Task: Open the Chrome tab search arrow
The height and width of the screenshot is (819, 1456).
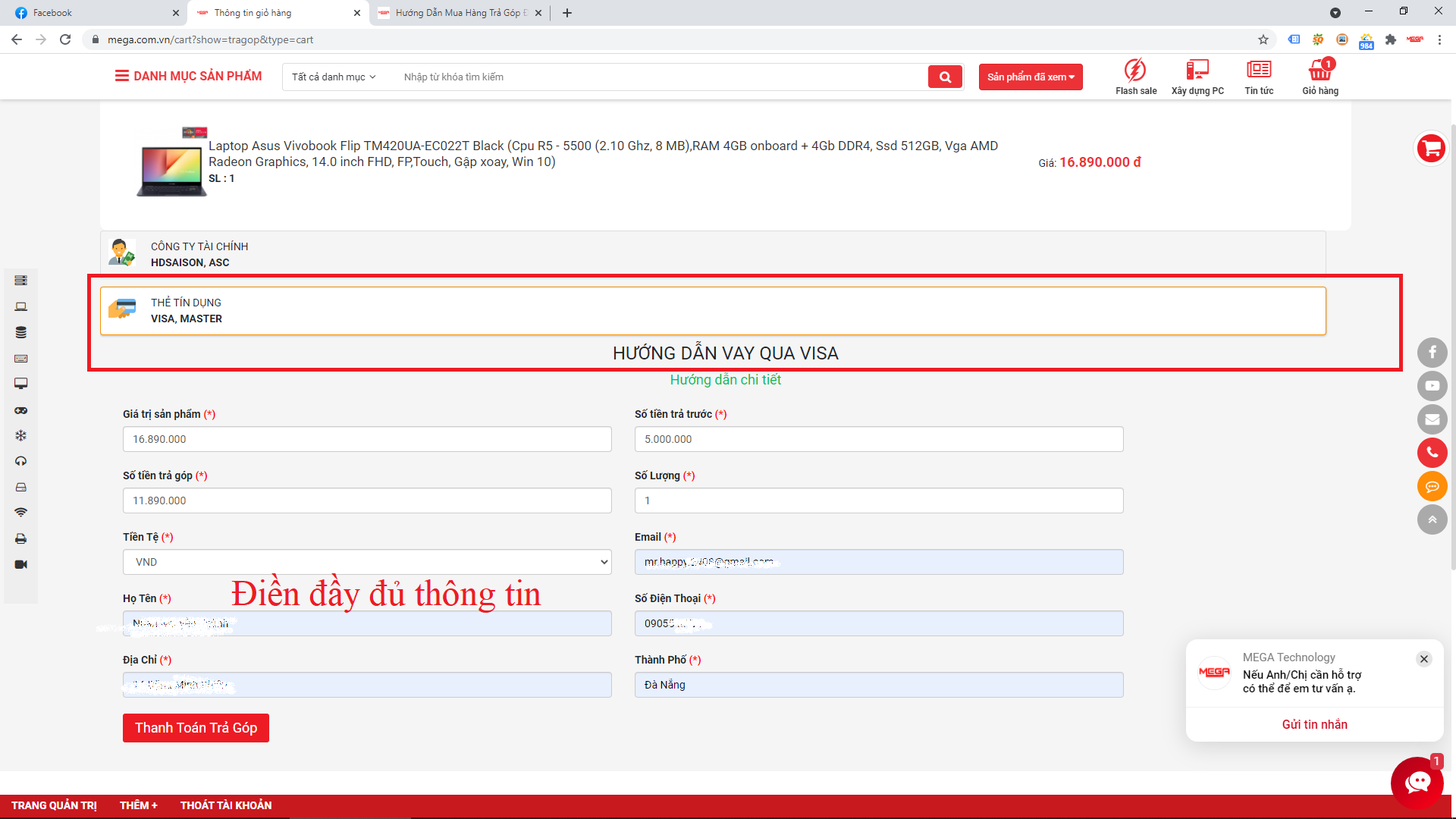Action: (x=1335, y=13)
